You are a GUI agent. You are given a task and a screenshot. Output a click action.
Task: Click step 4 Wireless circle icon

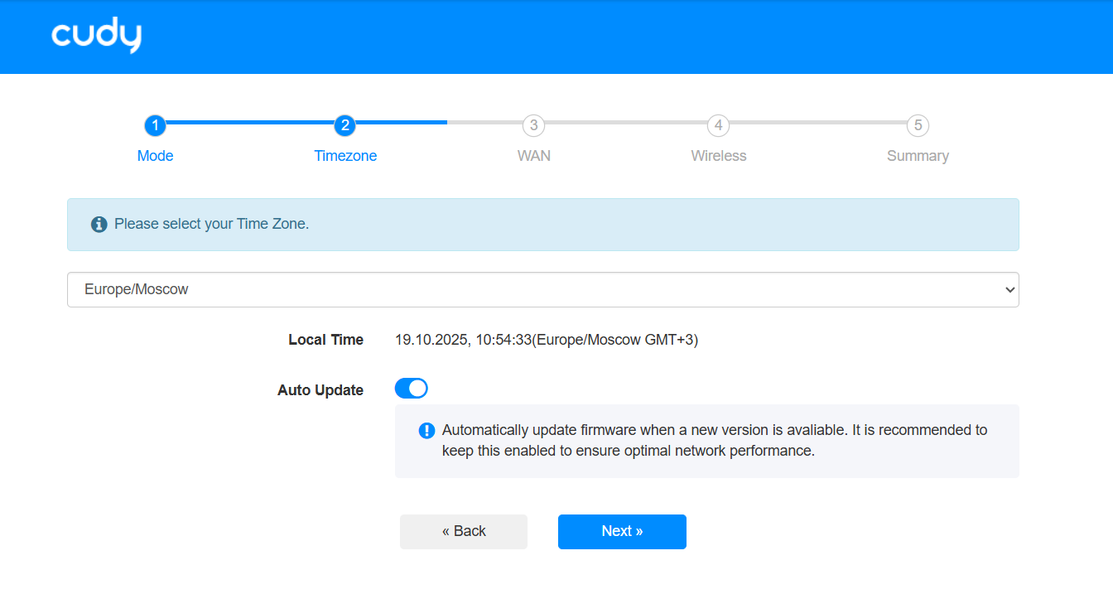(x=718, y=125)
